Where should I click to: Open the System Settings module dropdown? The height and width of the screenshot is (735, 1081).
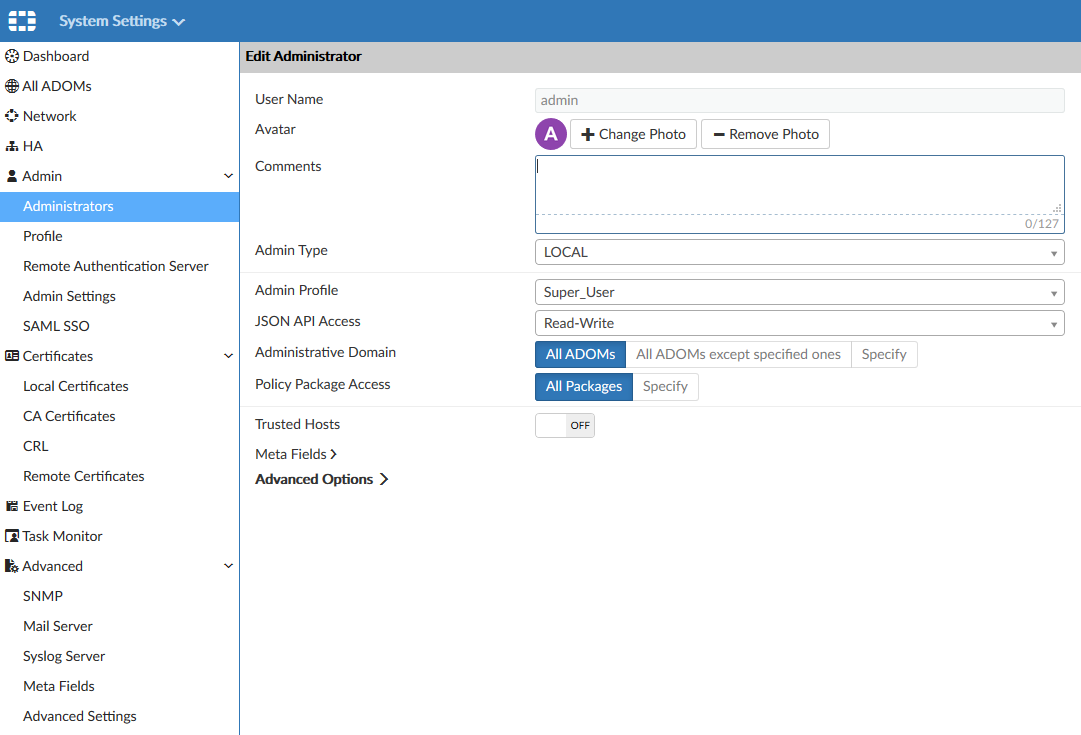(x=122, y=21)
